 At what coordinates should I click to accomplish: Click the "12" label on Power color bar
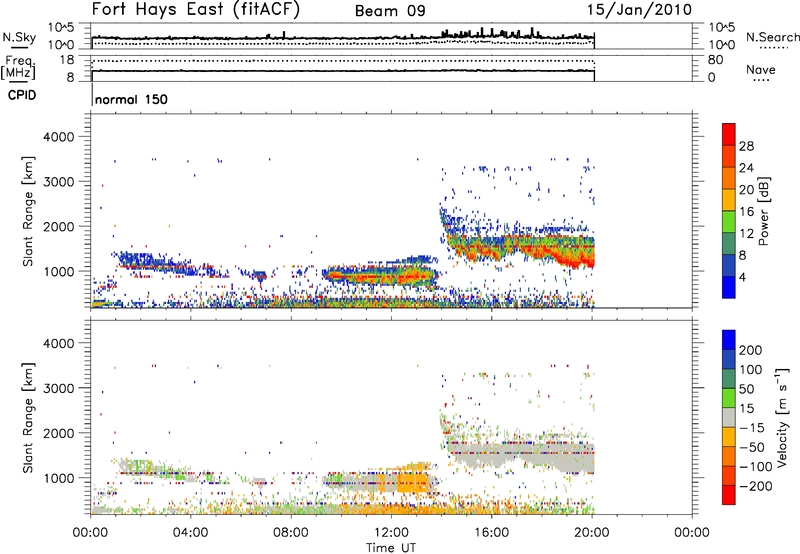coord(746,234)
